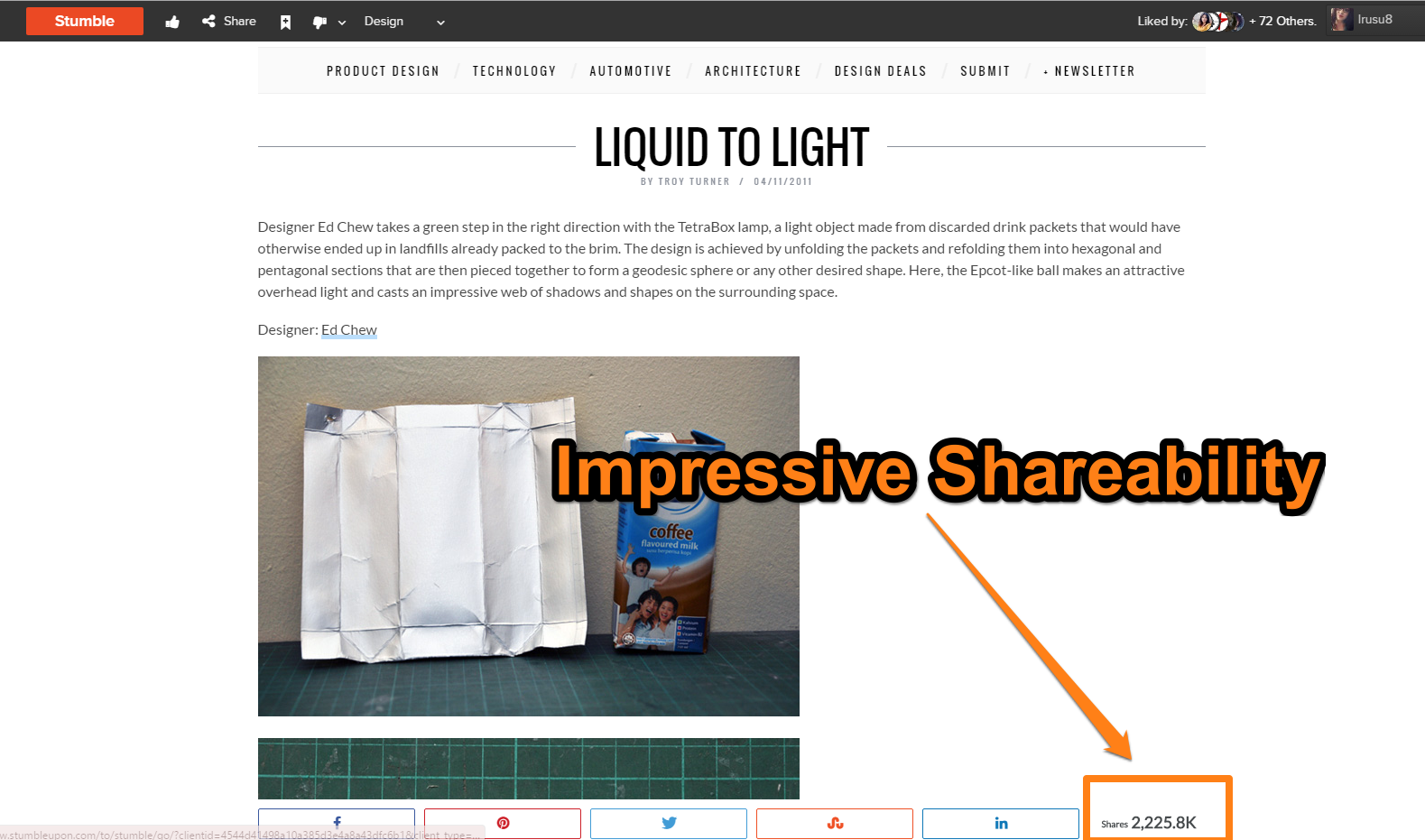
Task: Click the Liquid to Light headline
Action: pos(731,147)
